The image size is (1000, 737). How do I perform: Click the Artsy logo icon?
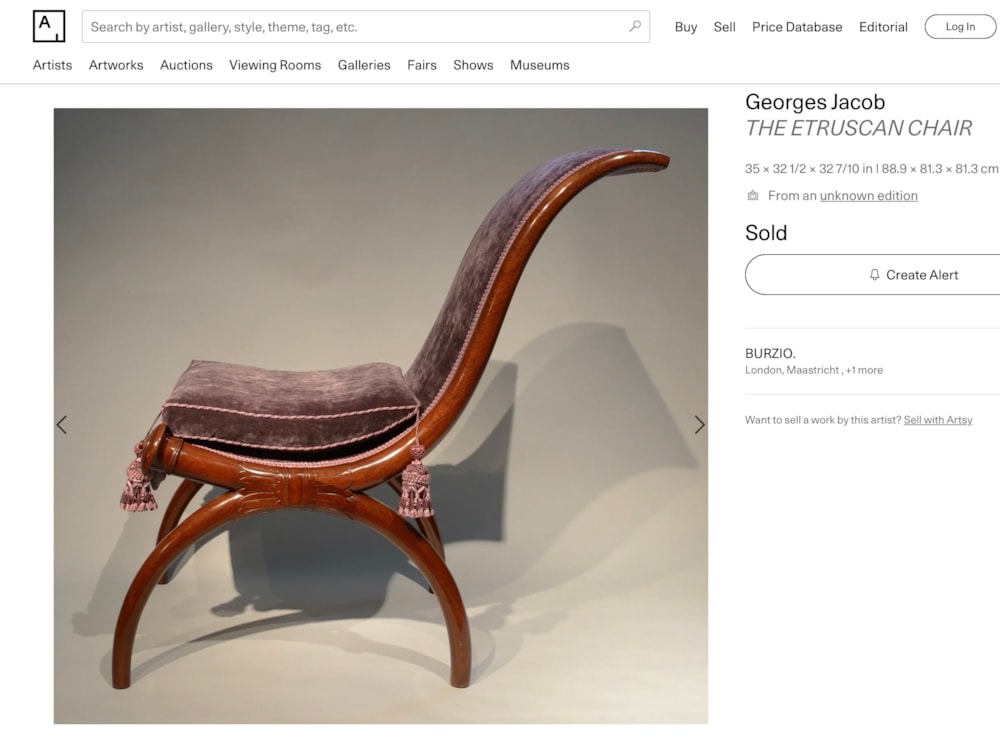49,26
